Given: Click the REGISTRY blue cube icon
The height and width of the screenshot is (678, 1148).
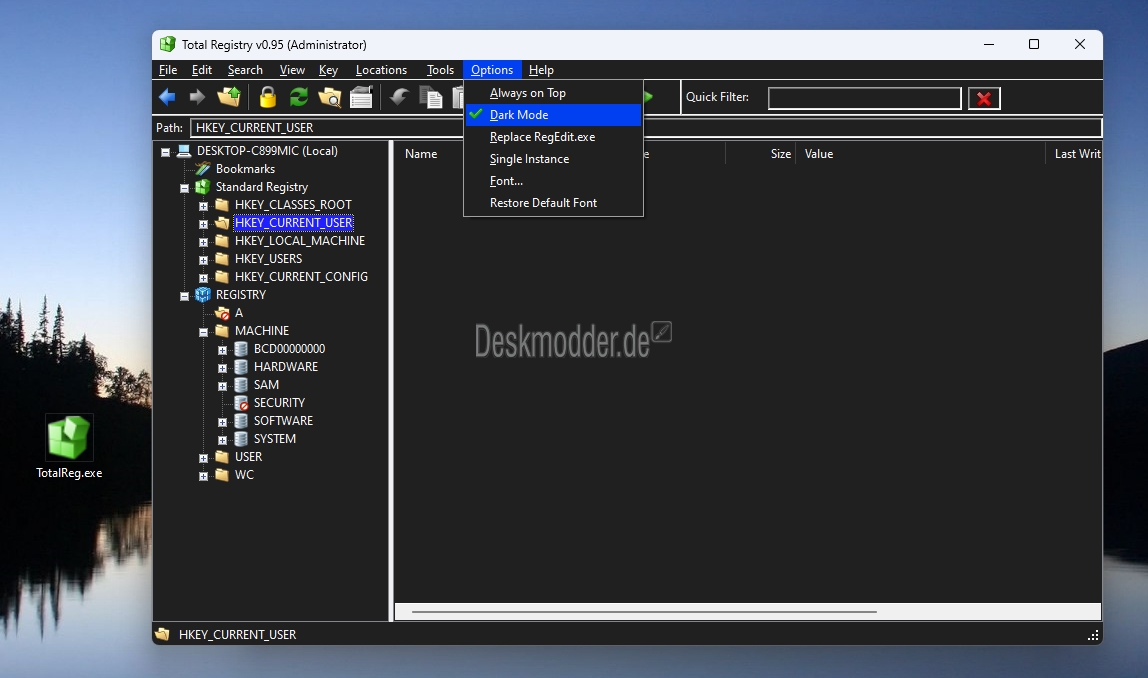Looking at the screenshot, I should coord(203,294).
